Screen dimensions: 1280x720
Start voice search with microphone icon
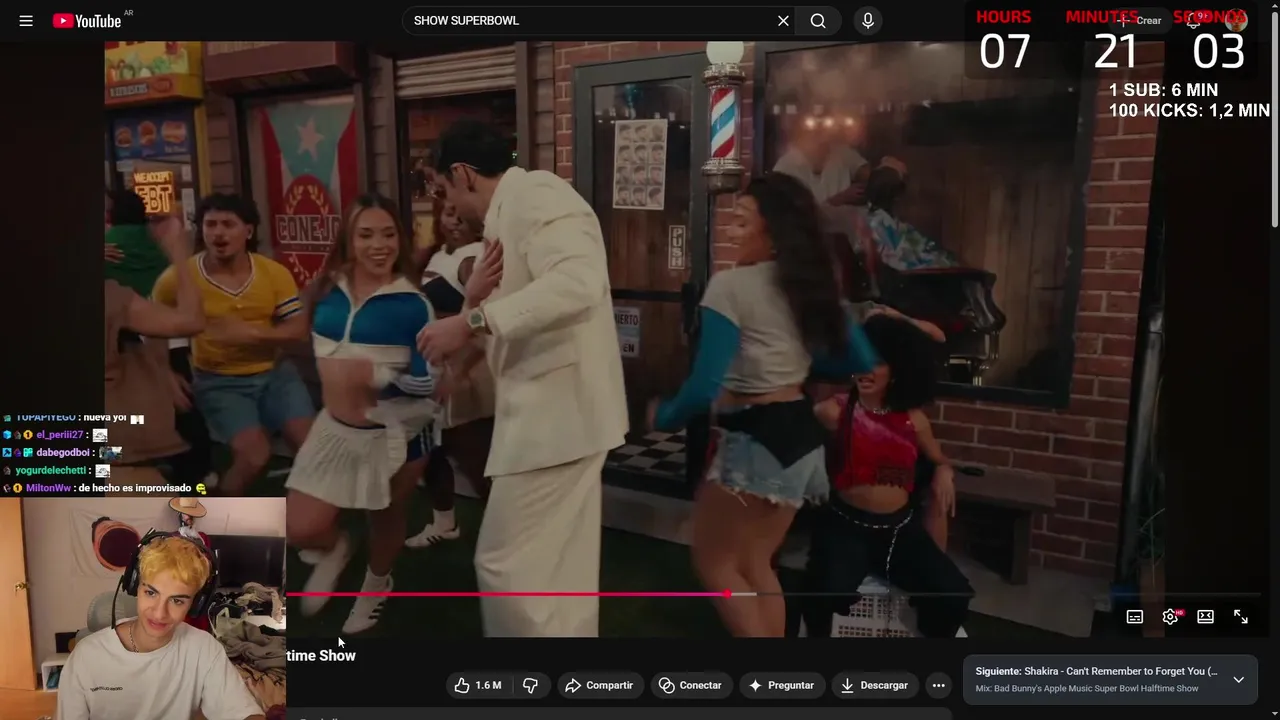(868, 21)
